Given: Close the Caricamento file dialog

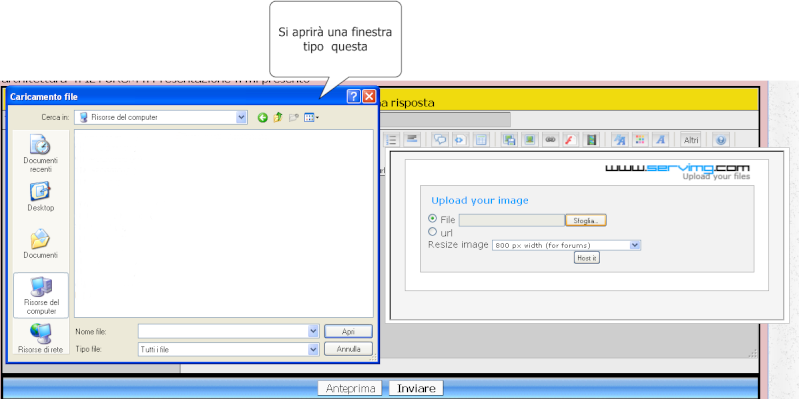Looking at the screenshot, I should click(x=369, y=96).
